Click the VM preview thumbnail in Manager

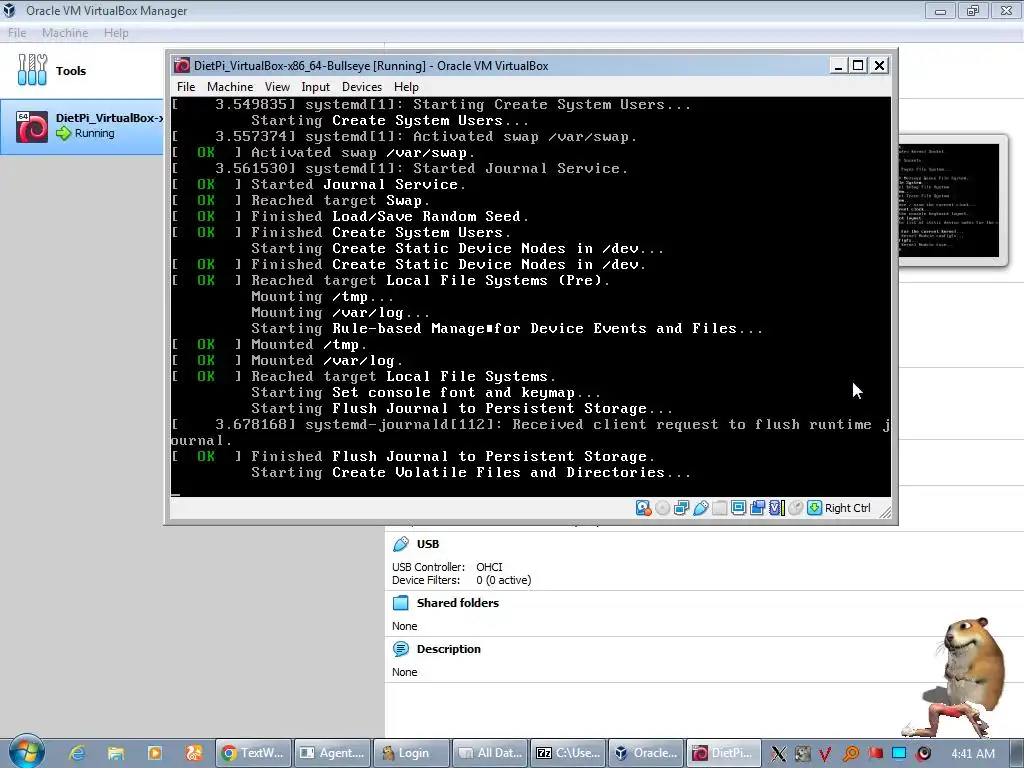click(x=949, y=200)
